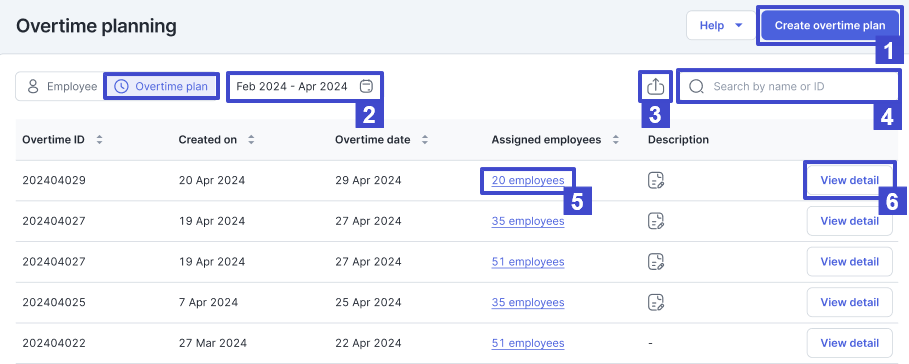
Task: Sort by Overtime ID column arrows
Action: (99, 140)
